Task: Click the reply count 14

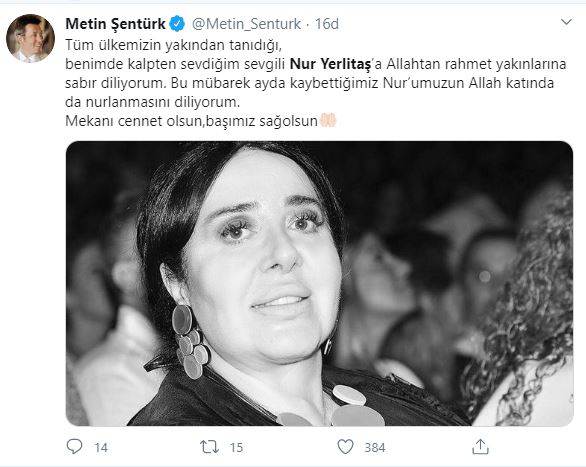Action: click(x=101, y=448)
